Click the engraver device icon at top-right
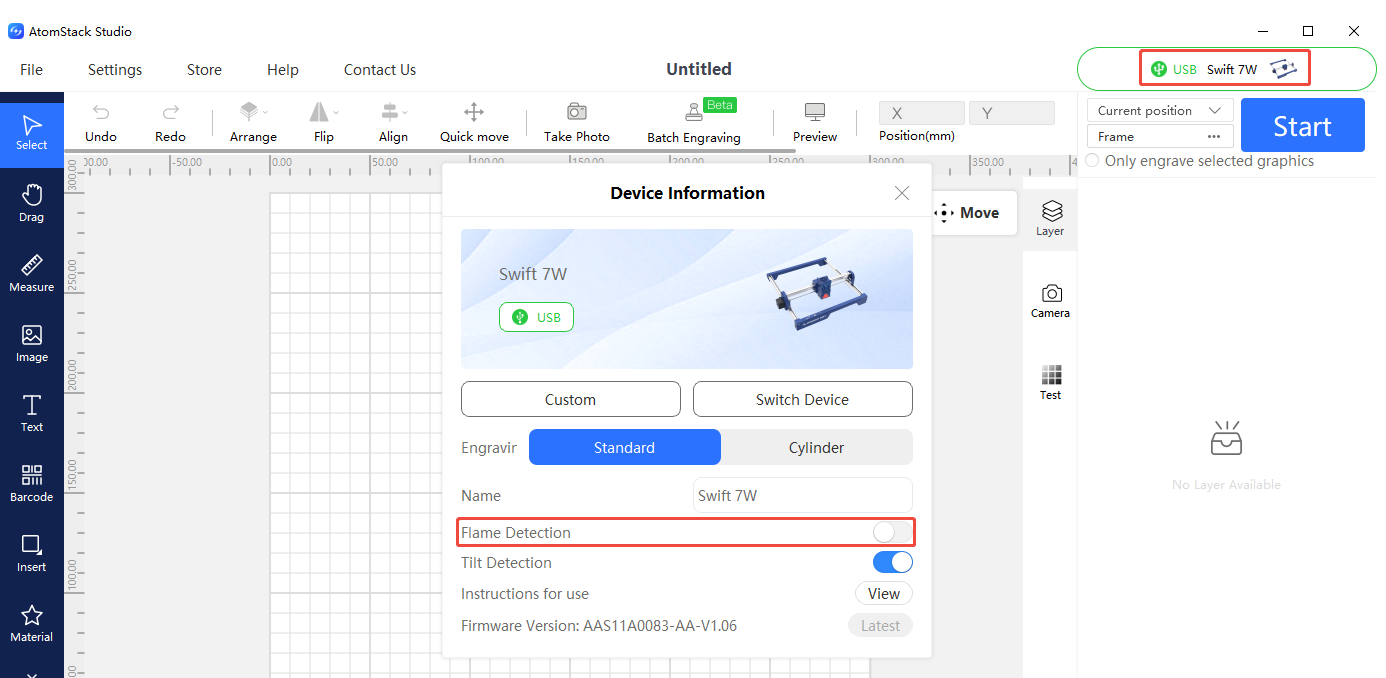The height and width of the screenshot is (678, 1386). 1283,69
